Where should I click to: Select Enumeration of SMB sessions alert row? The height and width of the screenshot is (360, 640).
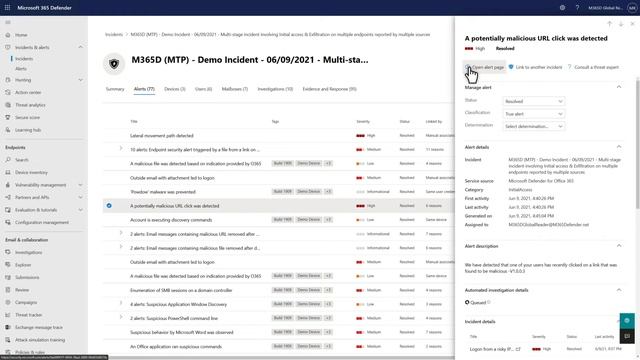pos(279,290)
